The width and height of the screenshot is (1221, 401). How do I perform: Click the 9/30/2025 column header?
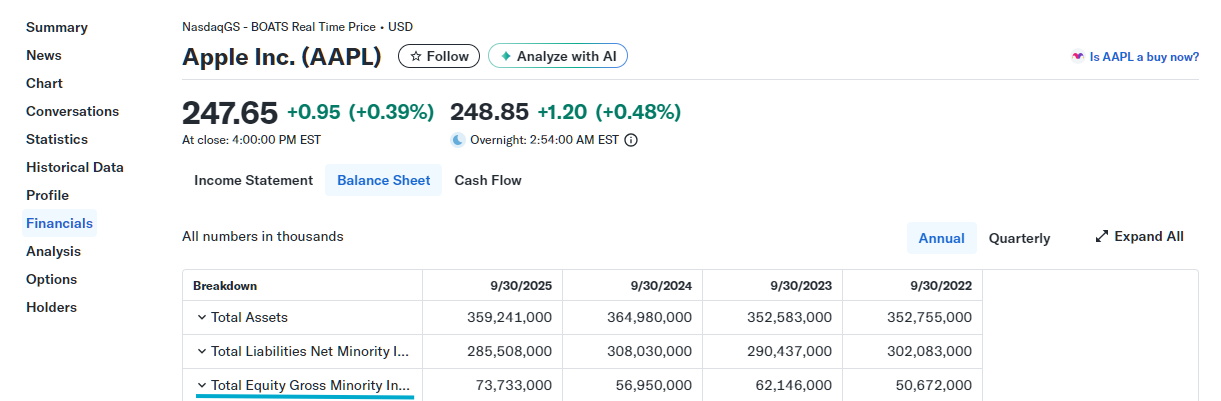(521, 285)
